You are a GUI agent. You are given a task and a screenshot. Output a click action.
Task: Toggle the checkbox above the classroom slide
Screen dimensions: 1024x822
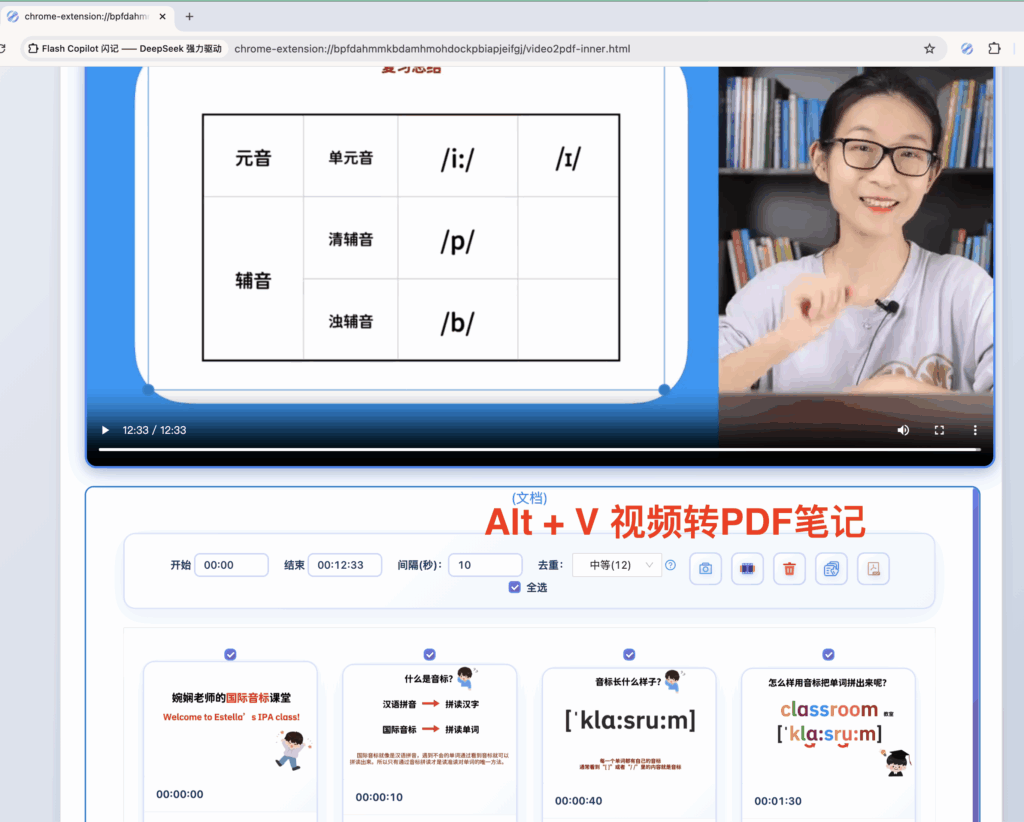click(x=828, y=654)
